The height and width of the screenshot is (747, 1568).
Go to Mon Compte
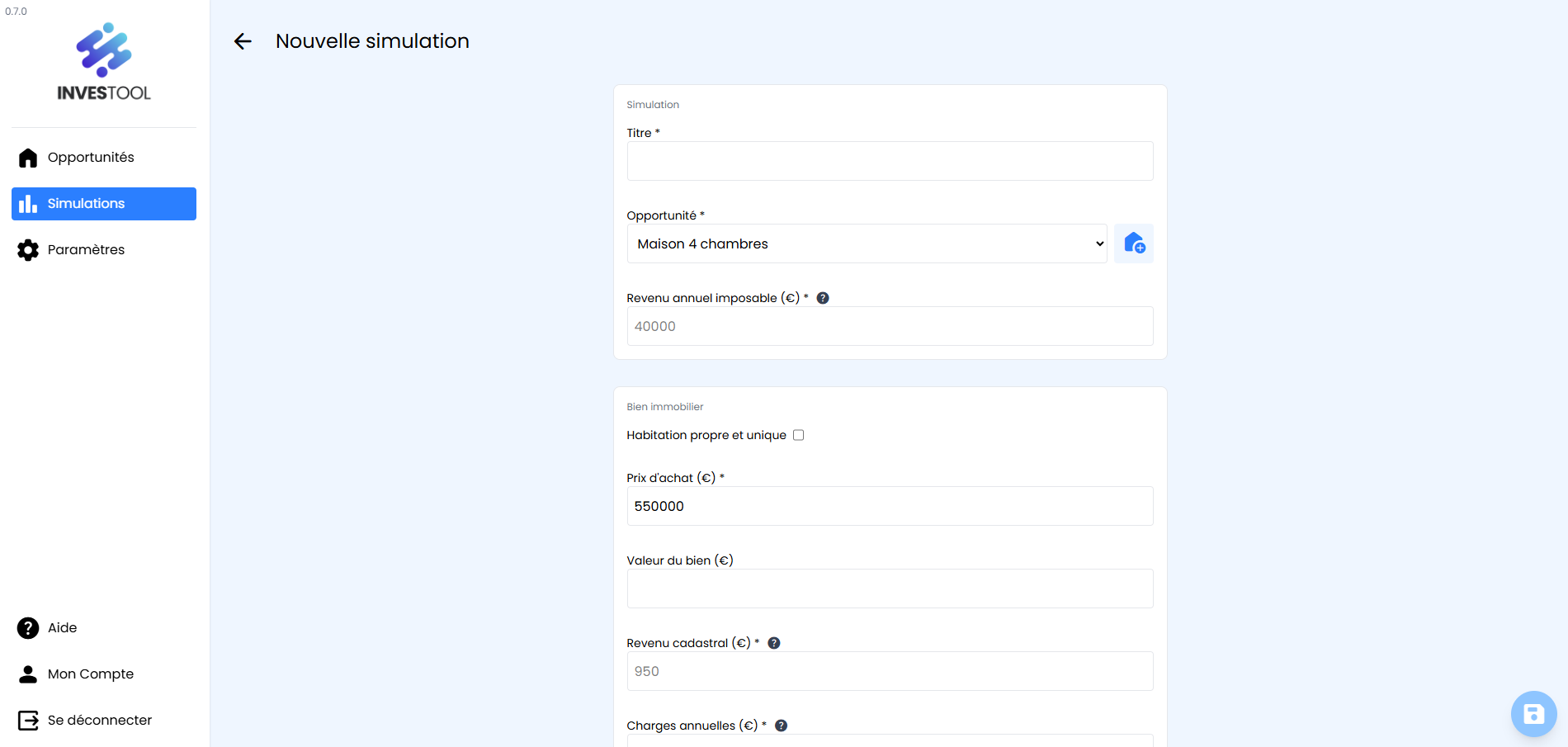(90, 674)
